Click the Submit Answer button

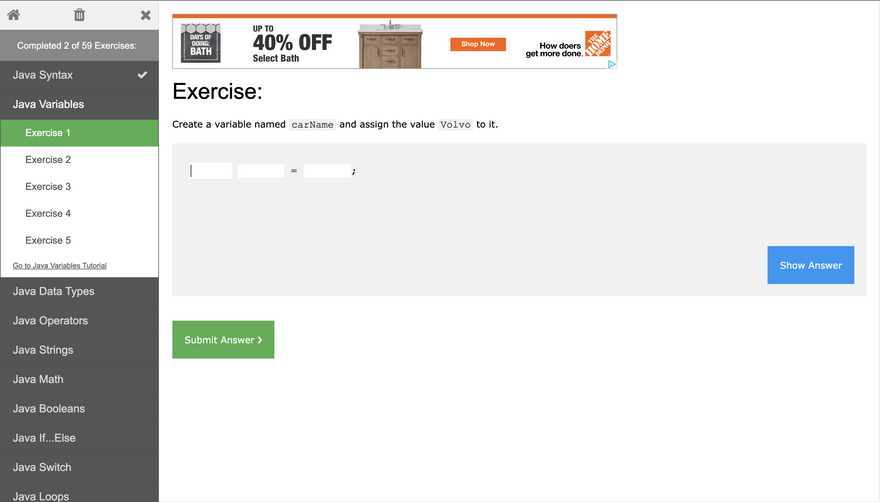pyautogui.click(x=223, y=340)
